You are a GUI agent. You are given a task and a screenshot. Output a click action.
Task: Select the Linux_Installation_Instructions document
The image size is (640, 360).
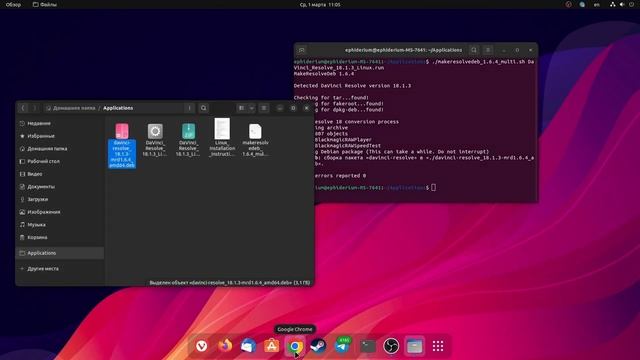tap(222, 138)
